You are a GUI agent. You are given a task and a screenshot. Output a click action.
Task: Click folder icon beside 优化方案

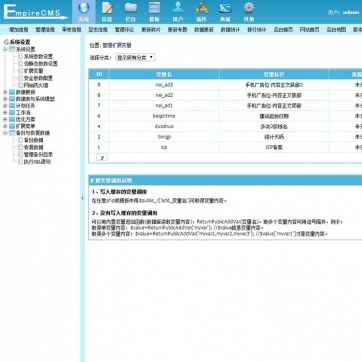coord(12,119)
